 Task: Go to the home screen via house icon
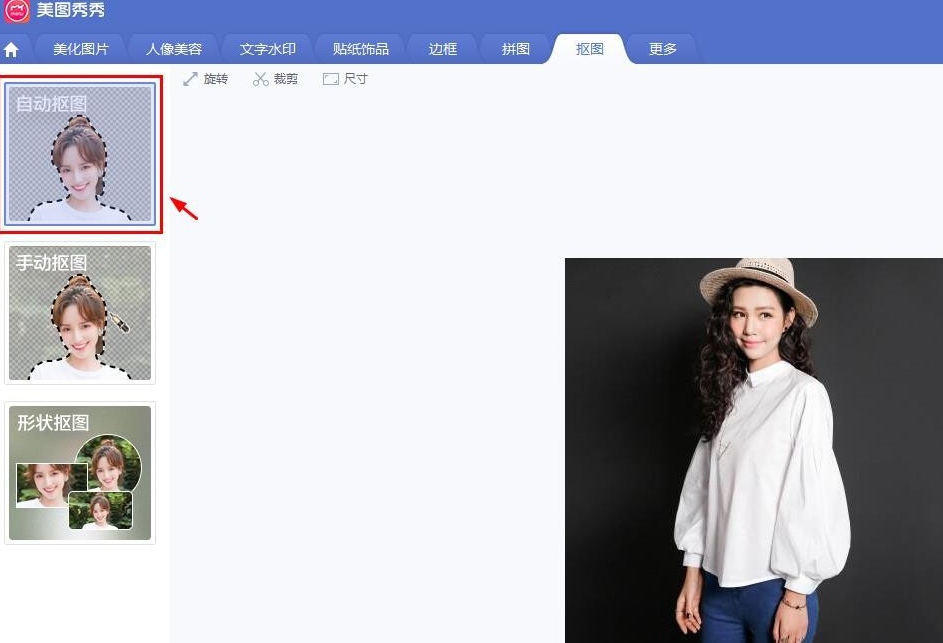point(12,49)
